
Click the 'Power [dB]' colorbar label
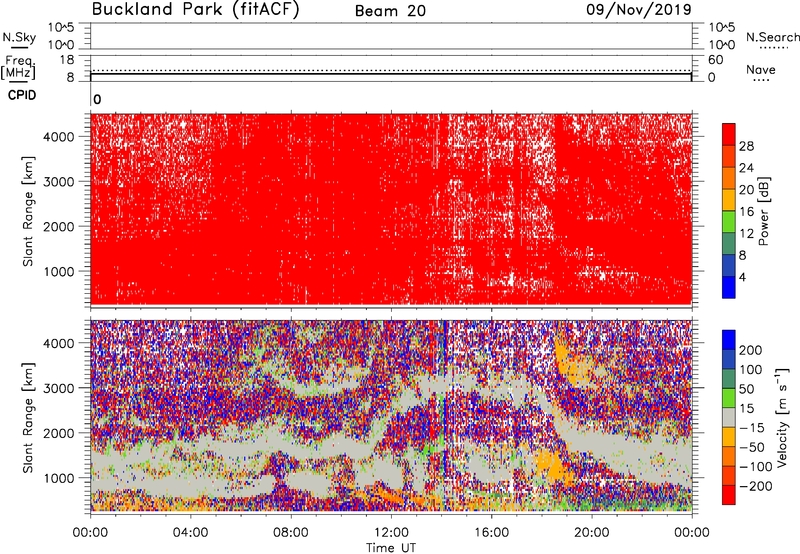(x=764, y=211)
